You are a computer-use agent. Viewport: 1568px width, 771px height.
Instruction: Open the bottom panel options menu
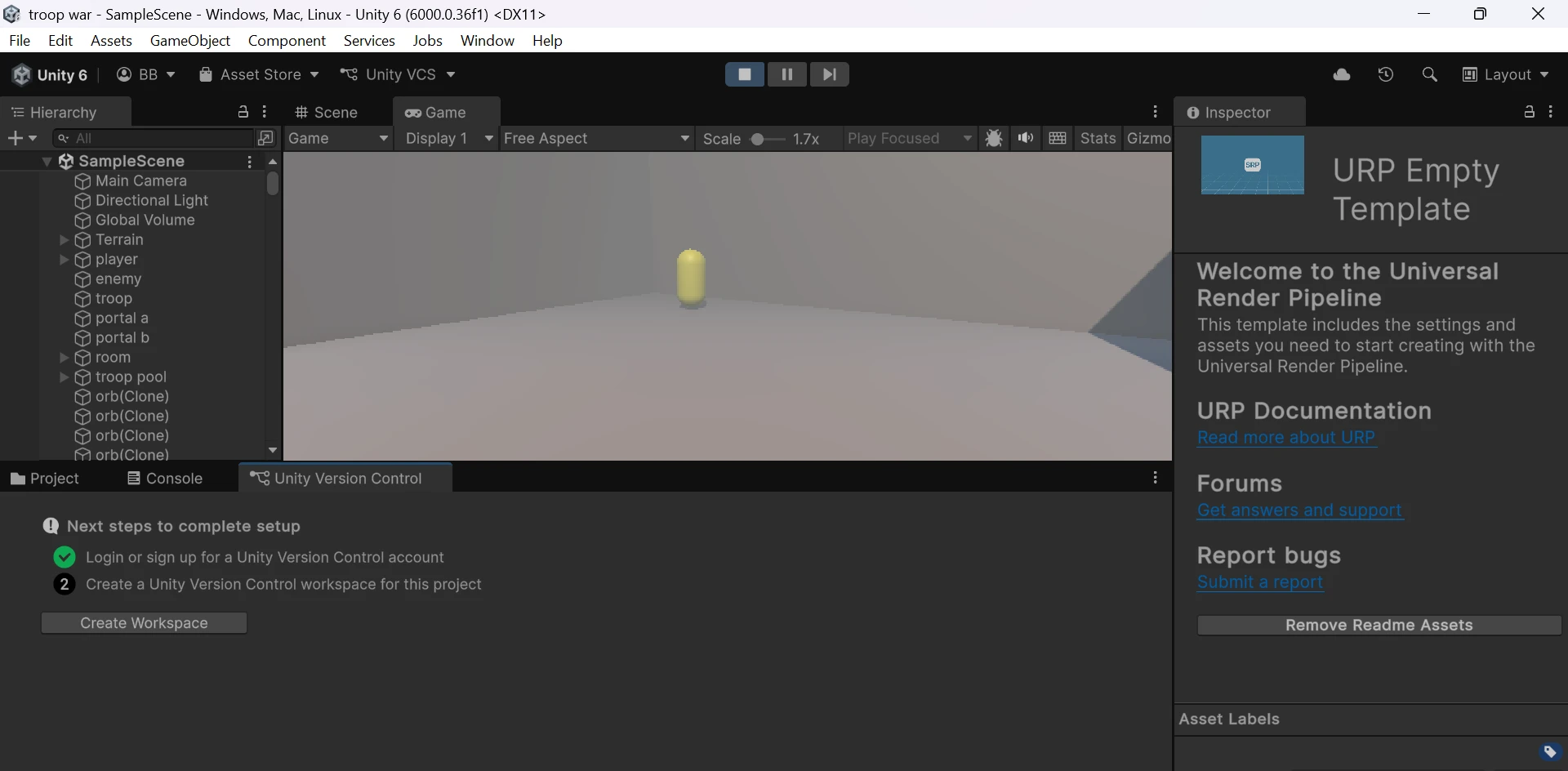pyautogui.click(x=1155, y=478)
